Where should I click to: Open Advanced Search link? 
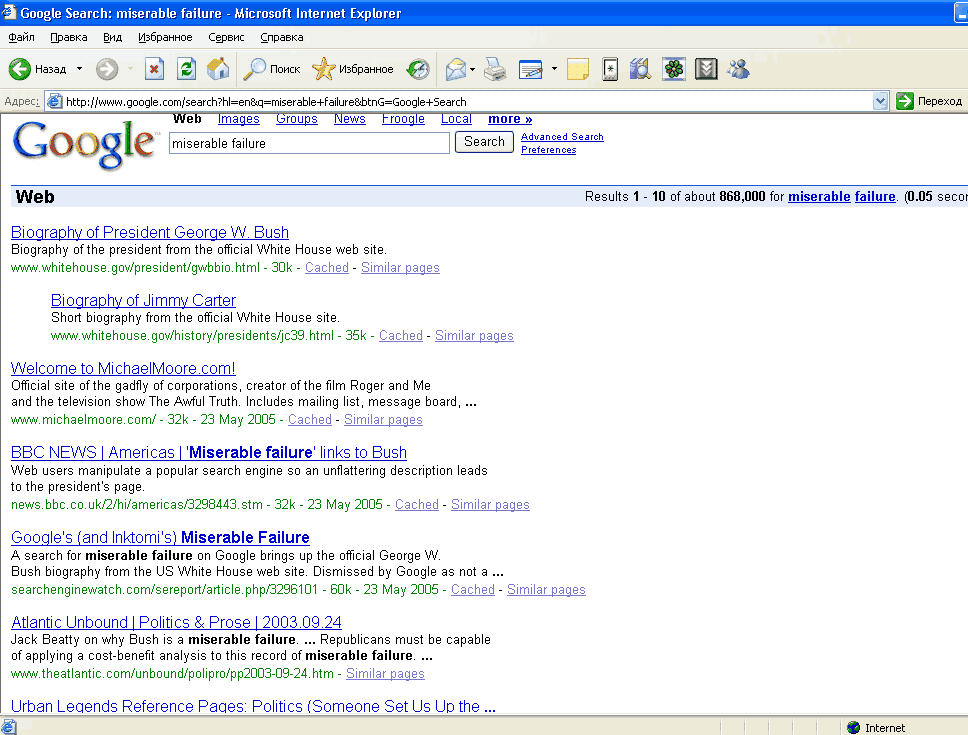(x=562, y=136)
